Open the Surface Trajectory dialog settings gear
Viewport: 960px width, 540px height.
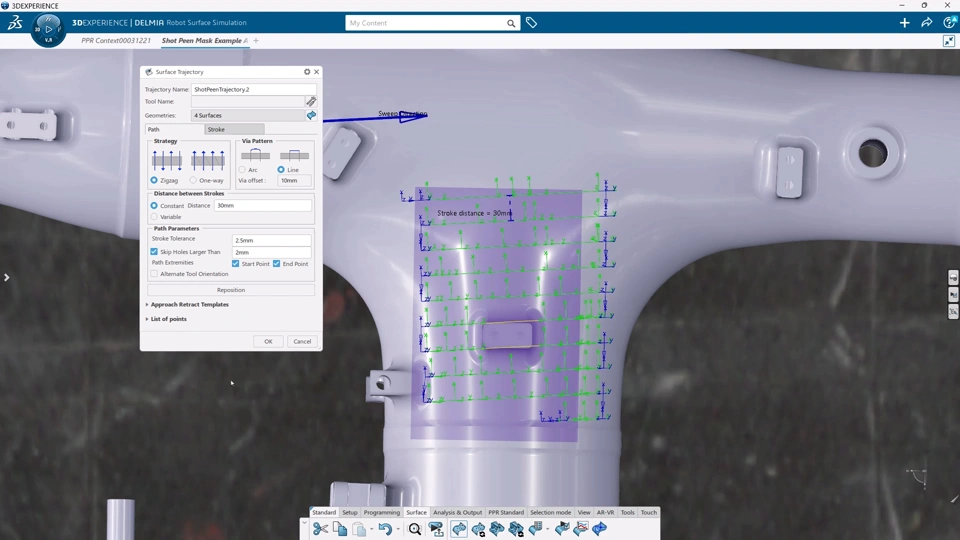(x=307, y=72)
